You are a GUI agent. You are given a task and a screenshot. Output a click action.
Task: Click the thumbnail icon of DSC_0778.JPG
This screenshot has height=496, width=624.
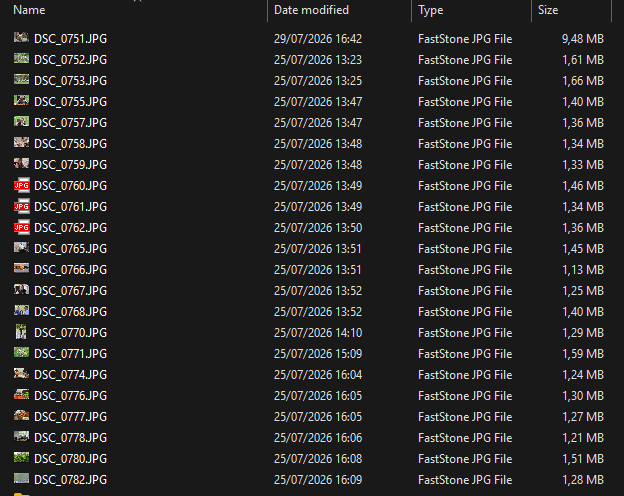point(21,436)
